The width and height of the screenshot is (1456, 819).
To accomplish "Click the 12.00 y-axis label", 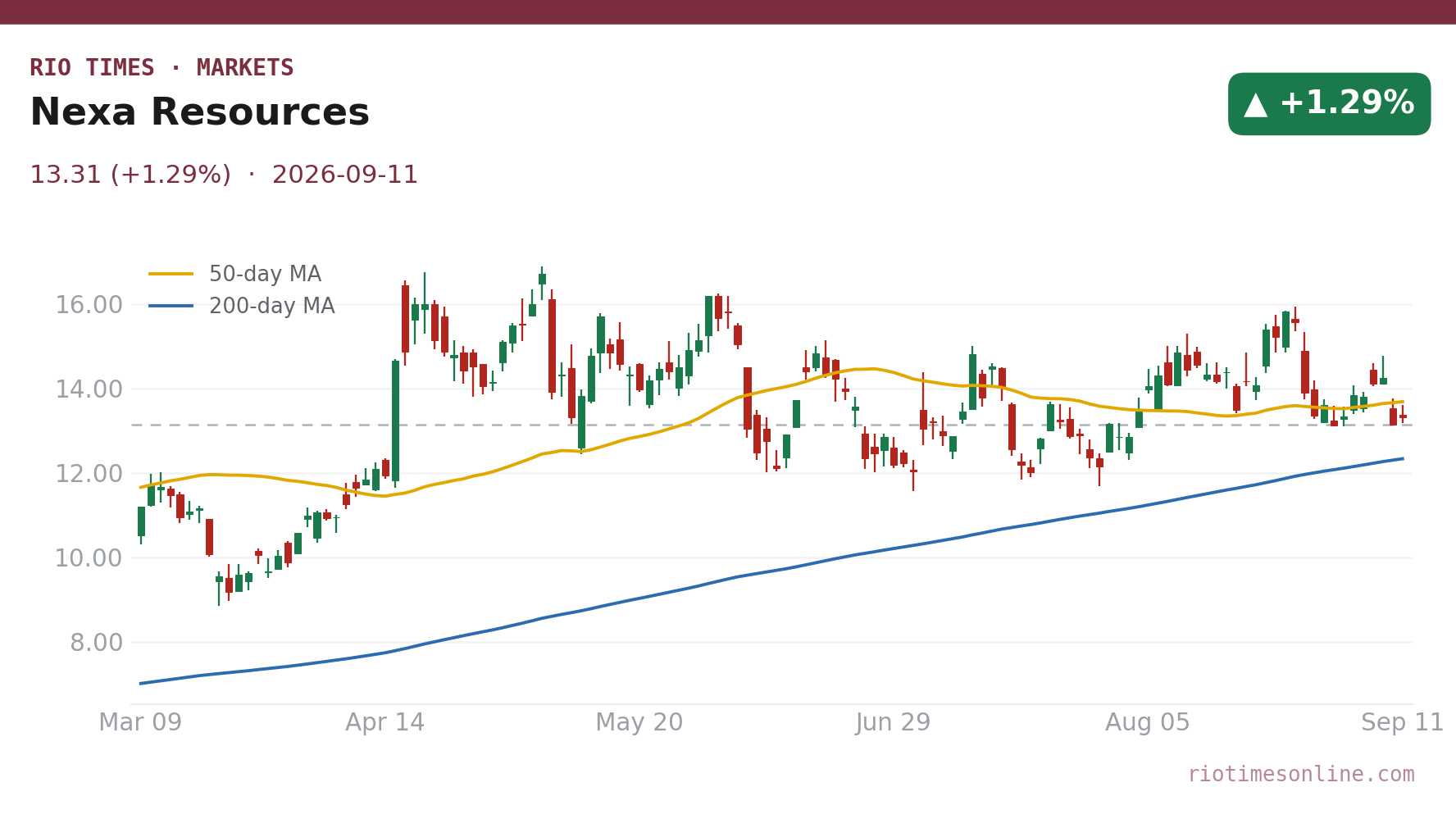I will (89, 474).
